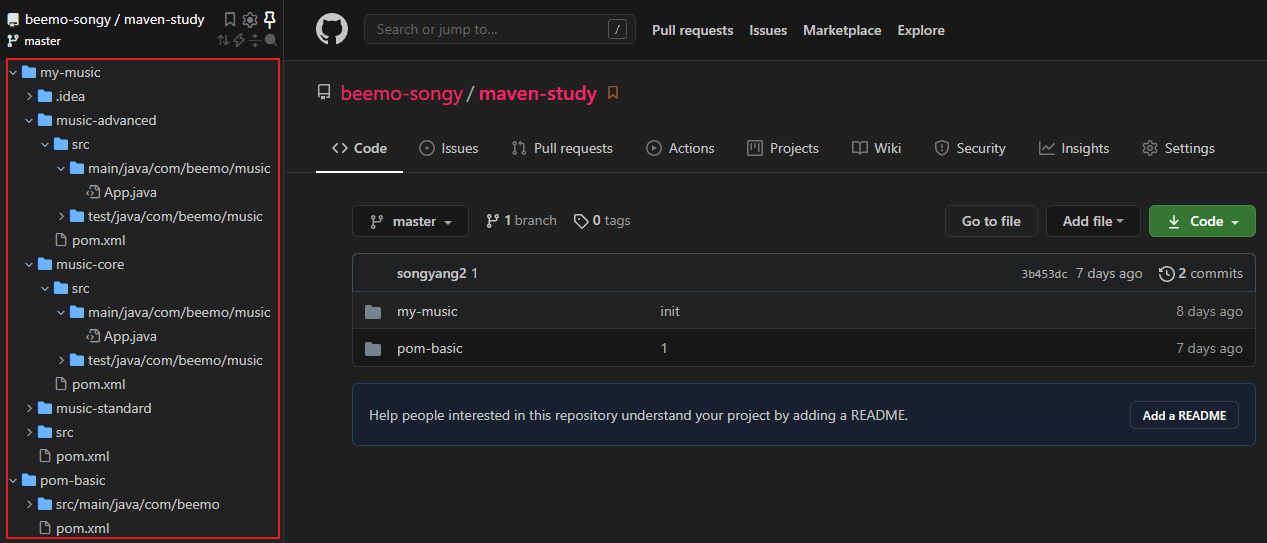
Task: Collapse the music-core folder
Action: tap(29, 264)
